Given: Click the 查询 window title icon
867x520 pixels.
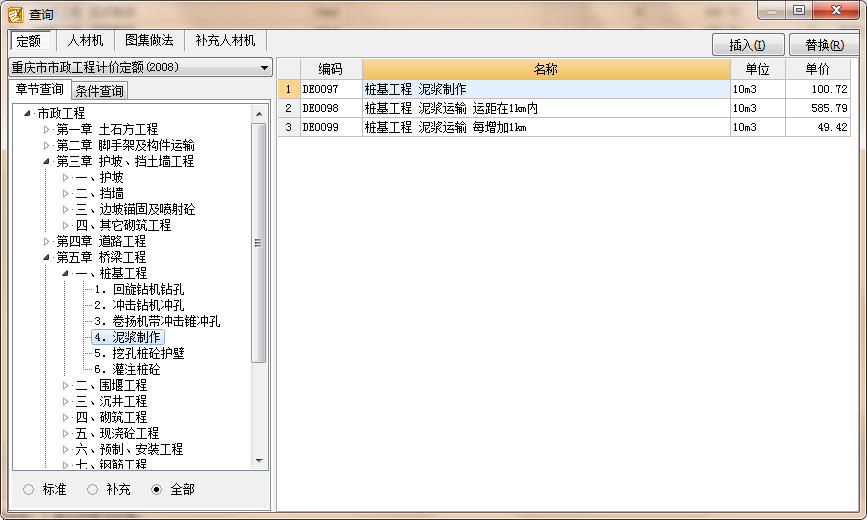Looking at the screenshot, I should click(x=15, y=14).
